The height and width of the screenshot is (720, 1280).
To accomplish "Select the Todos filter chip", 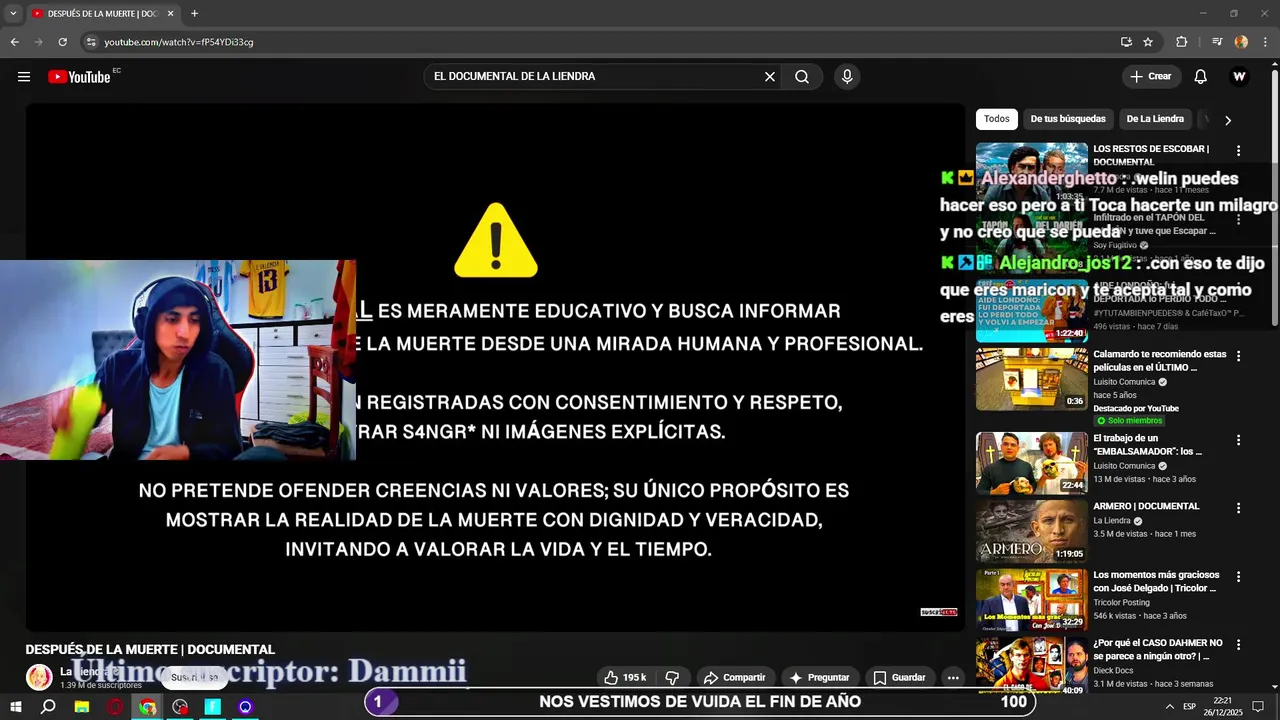I will 997,119.
